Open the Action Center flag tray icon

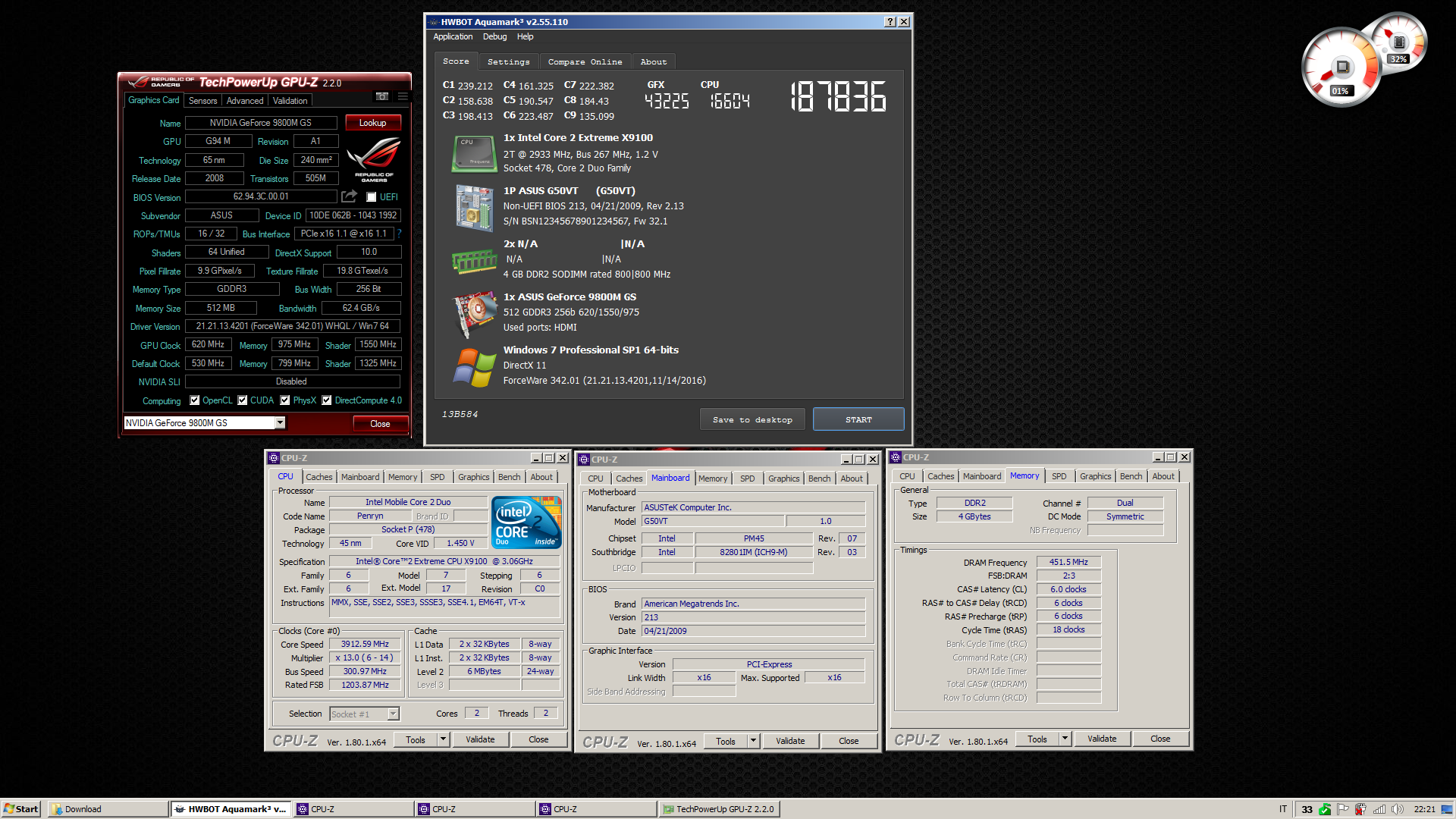pos(1343,809)
